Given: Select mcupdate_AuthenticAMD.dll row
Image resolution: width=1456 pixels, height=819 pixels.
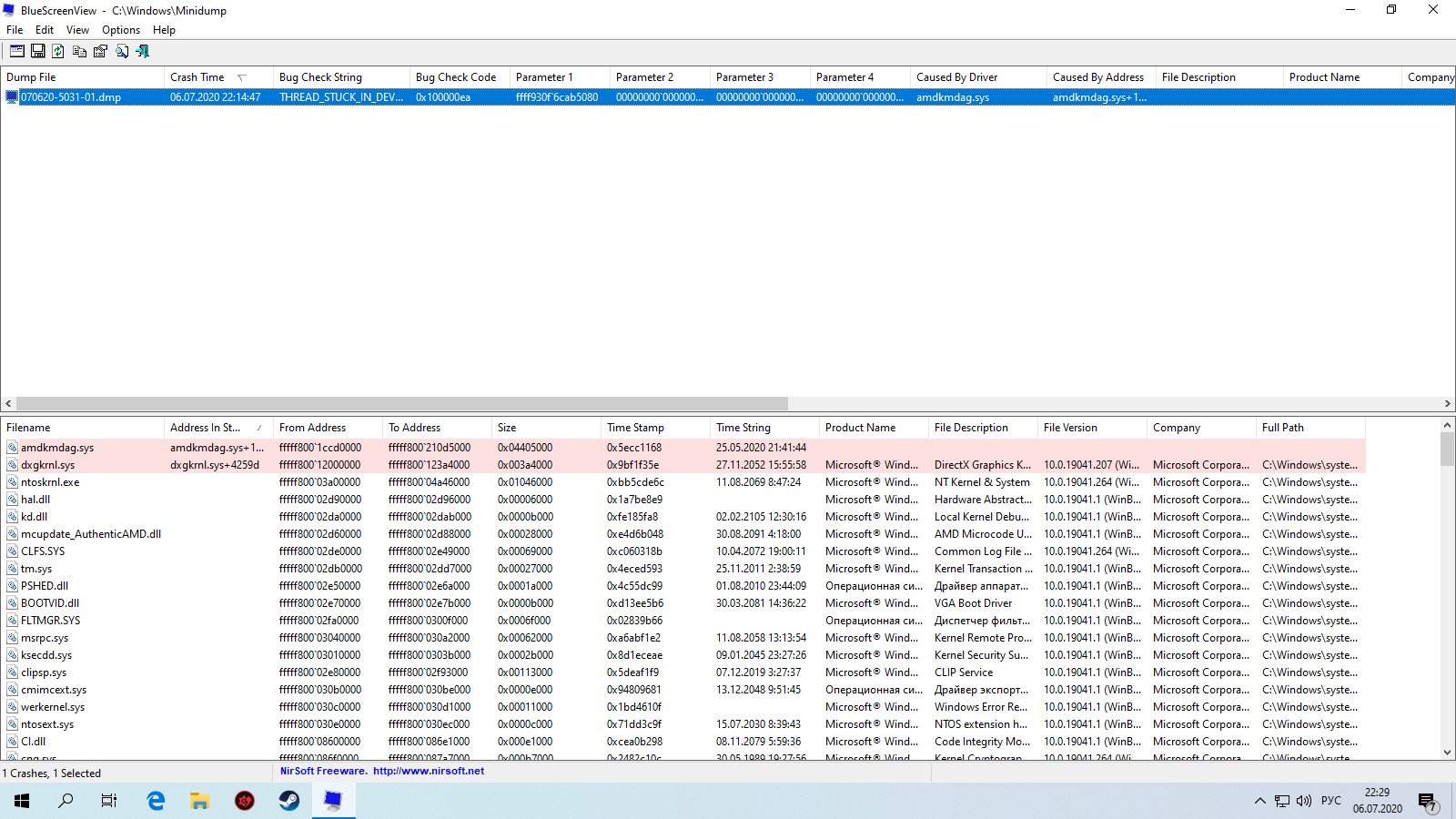Looking at the screenshot, I should [682, 534].
